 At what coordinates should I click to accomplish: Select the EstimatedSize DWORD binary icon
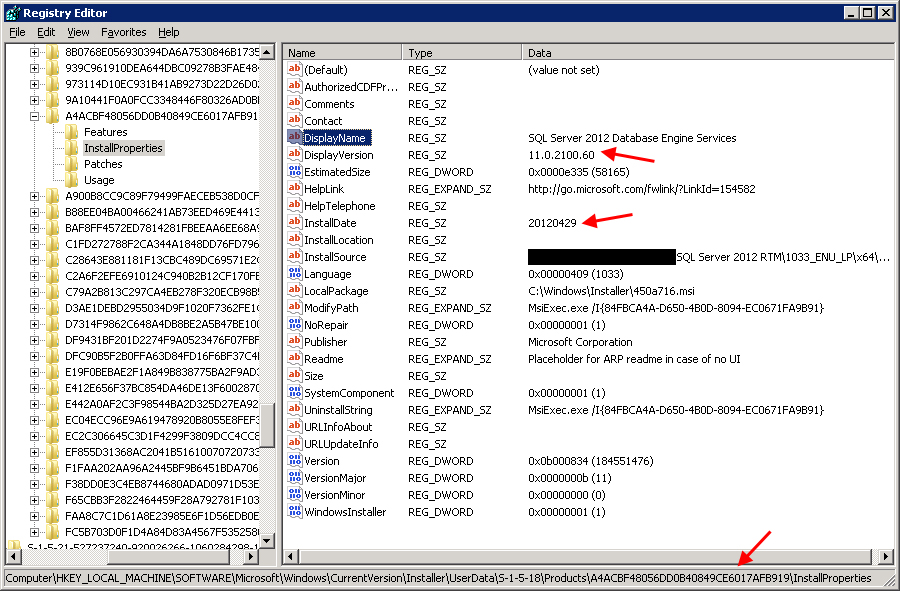pos(294,172)
